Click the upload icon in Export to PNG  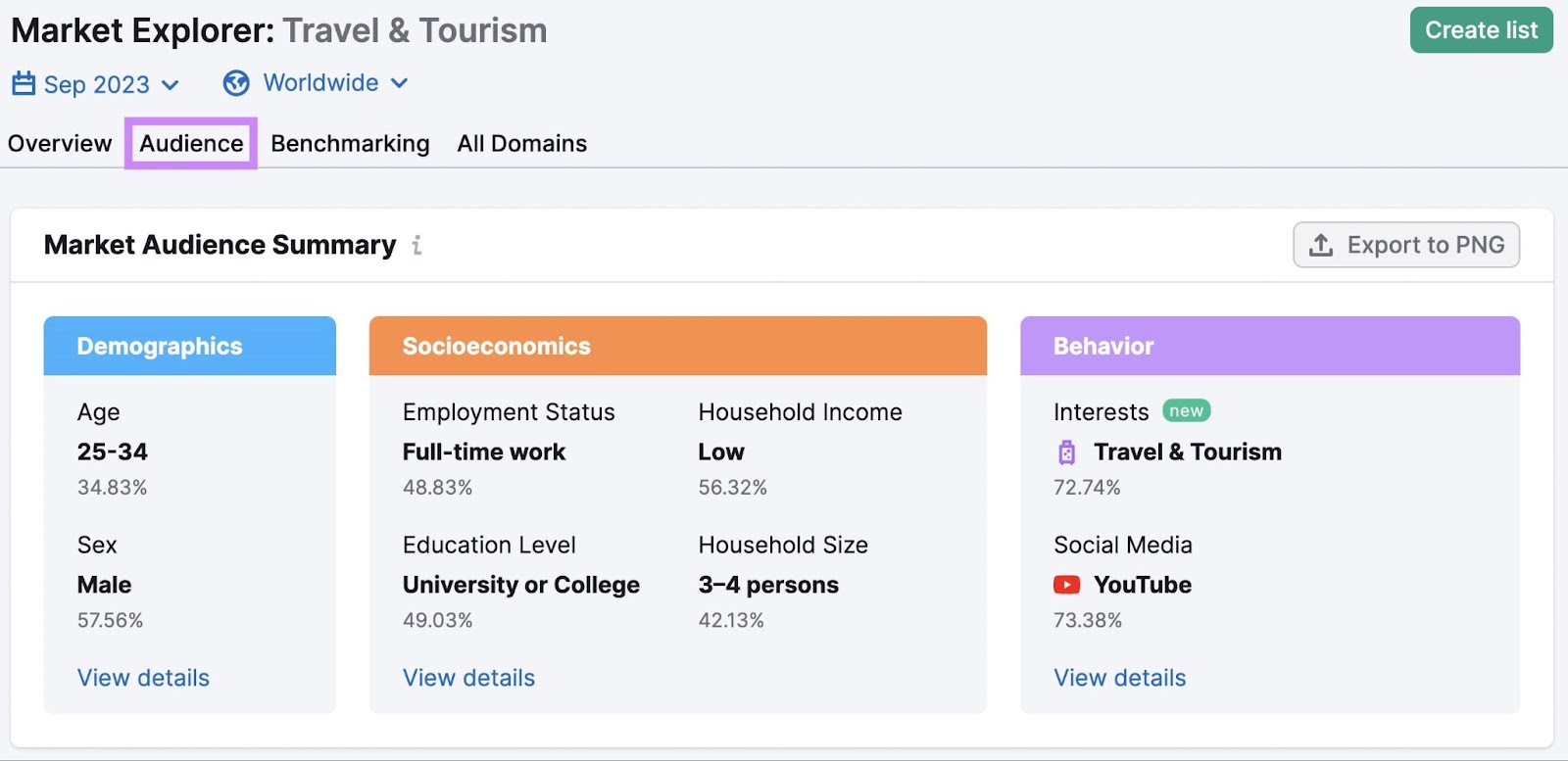[1321, 245]
